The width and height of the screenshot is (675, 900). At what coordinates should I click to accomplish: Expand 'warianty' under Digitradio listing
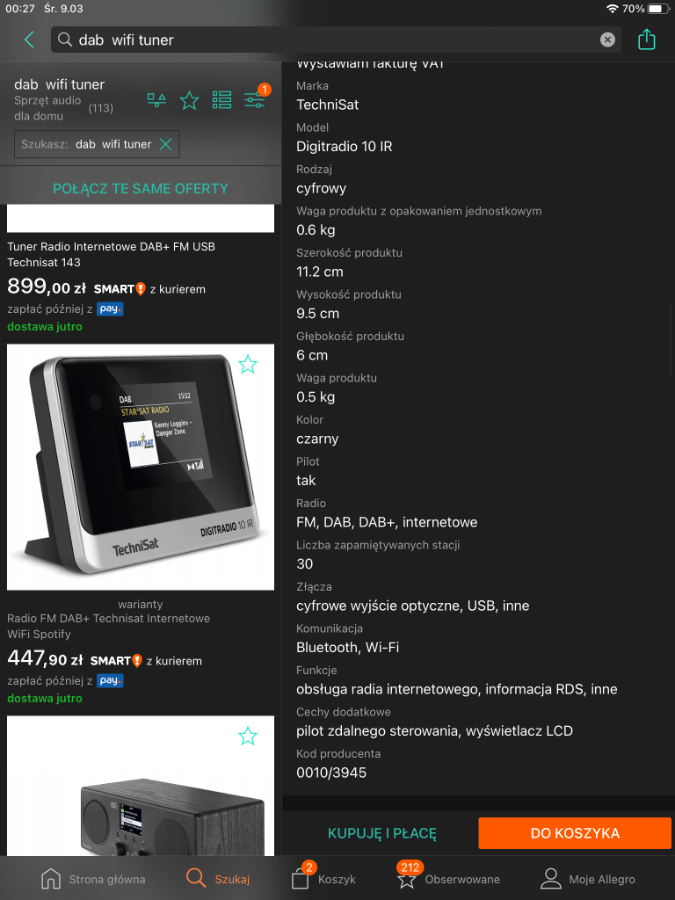coord(141,604)
